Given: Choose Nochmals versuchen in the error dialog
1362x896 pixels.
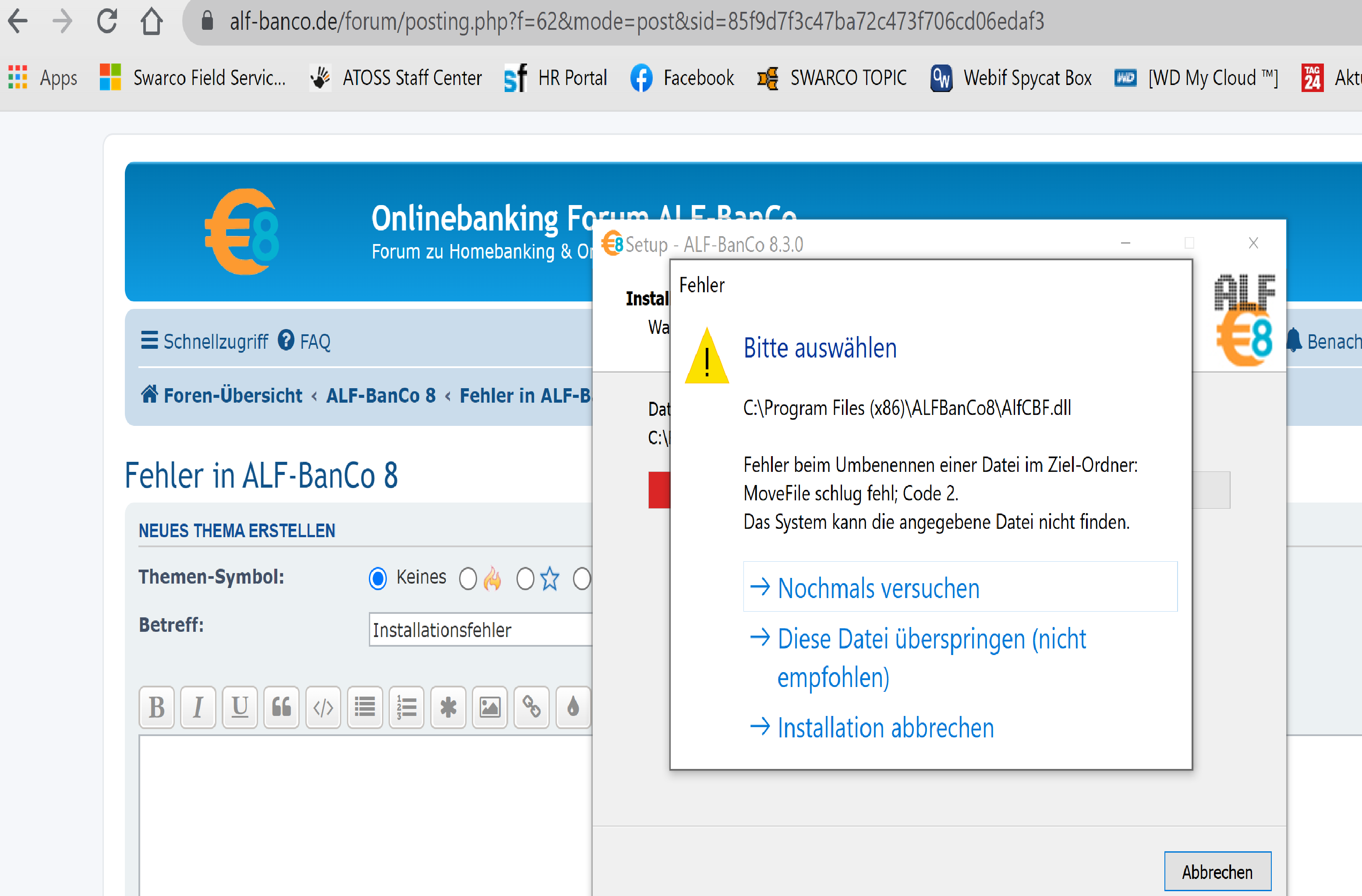Looking at the screenshot, I should (x=960, y=587).
